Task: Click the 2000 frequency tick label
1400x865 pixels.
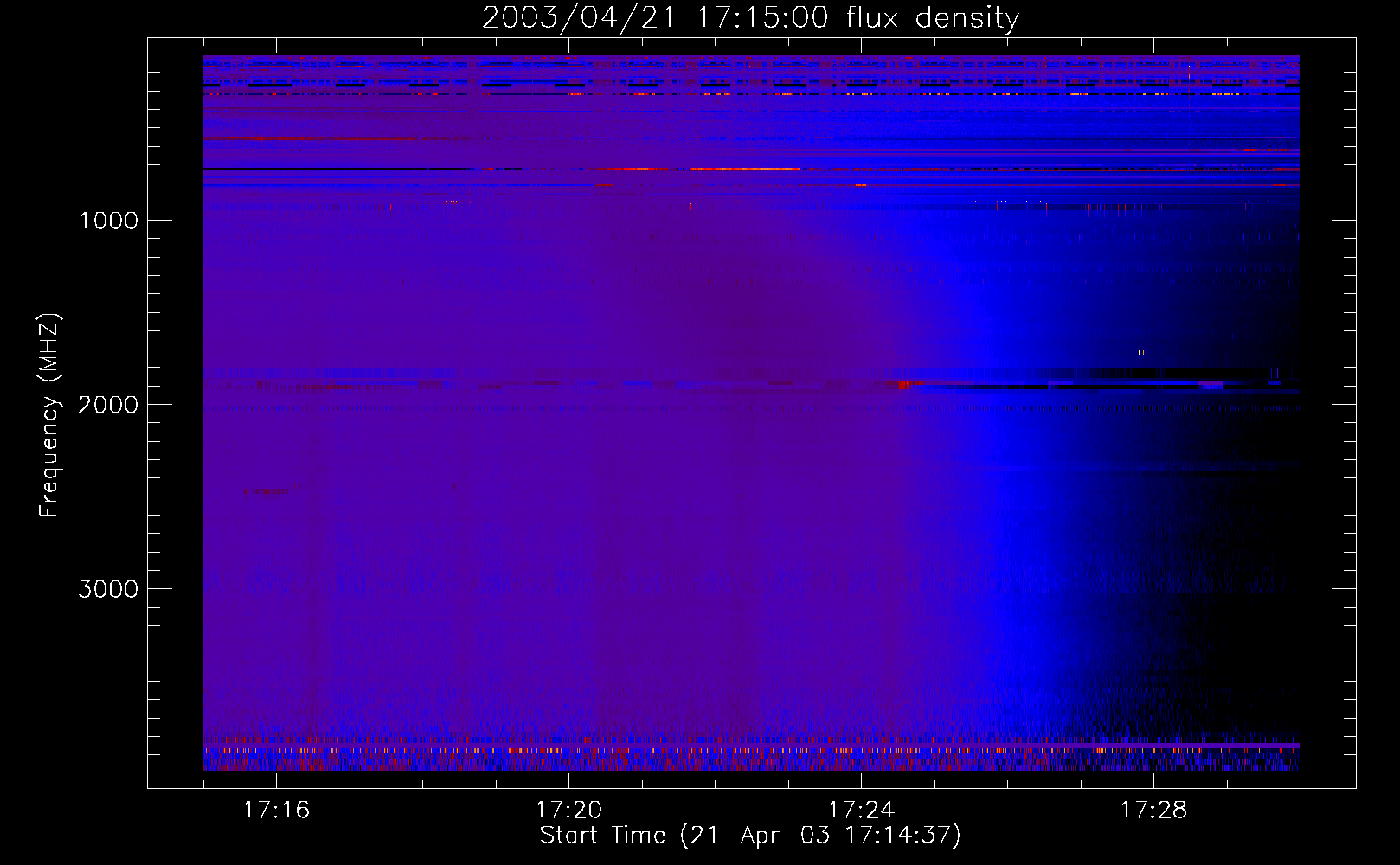Action: tap(107, 405)
